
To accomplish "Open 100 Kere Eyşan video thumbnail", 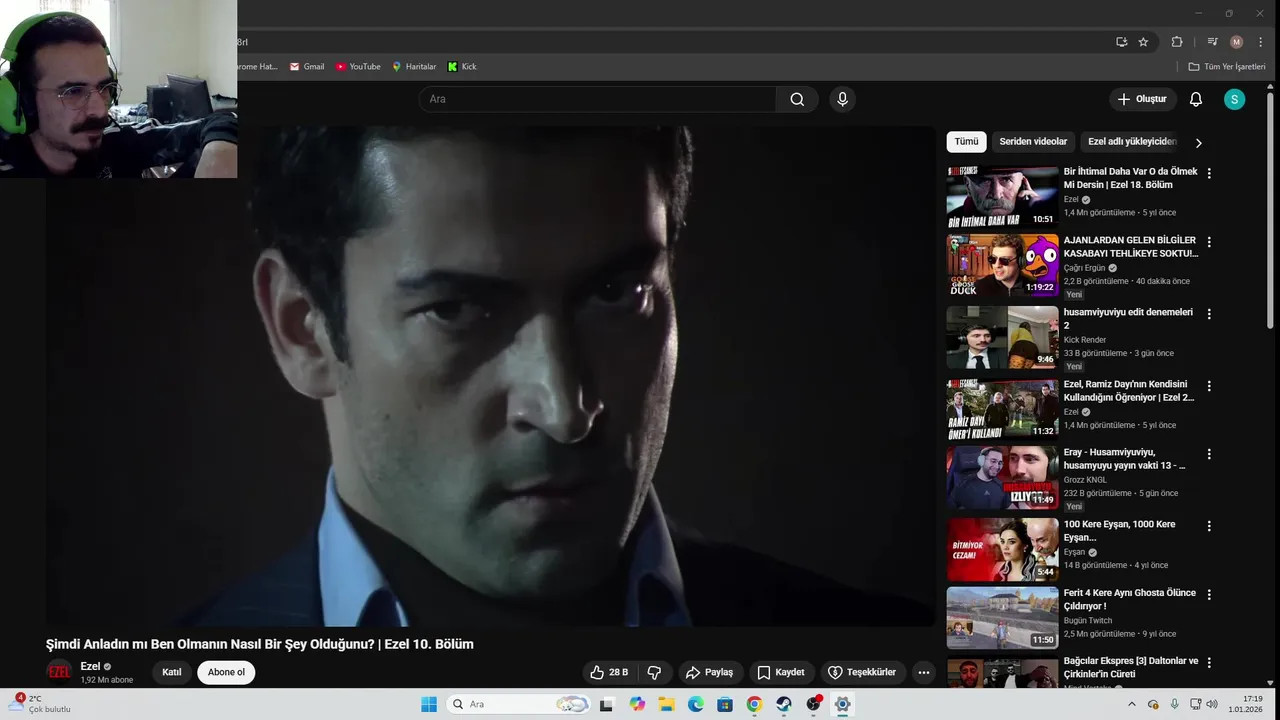I will coord(1002,549).
